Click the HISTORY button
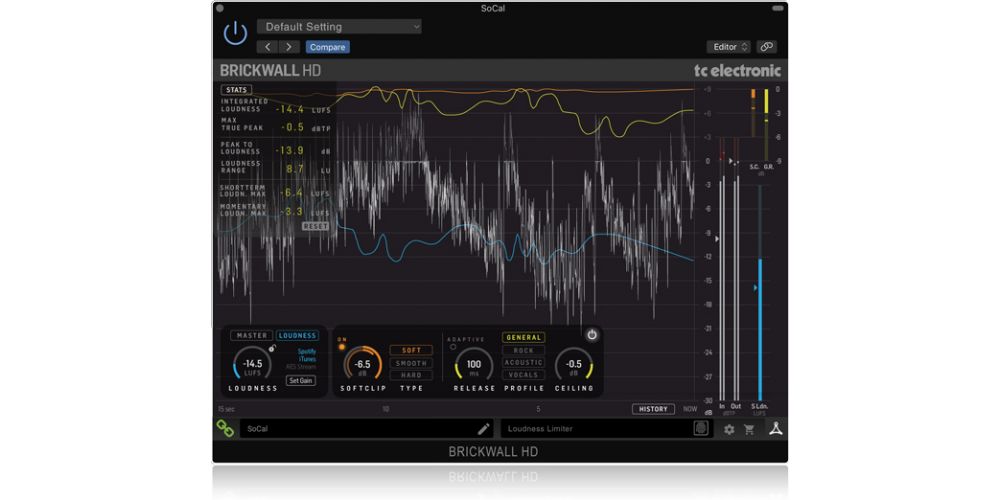This screenshot has width=1000, height=500. click(x=654, y=409)
